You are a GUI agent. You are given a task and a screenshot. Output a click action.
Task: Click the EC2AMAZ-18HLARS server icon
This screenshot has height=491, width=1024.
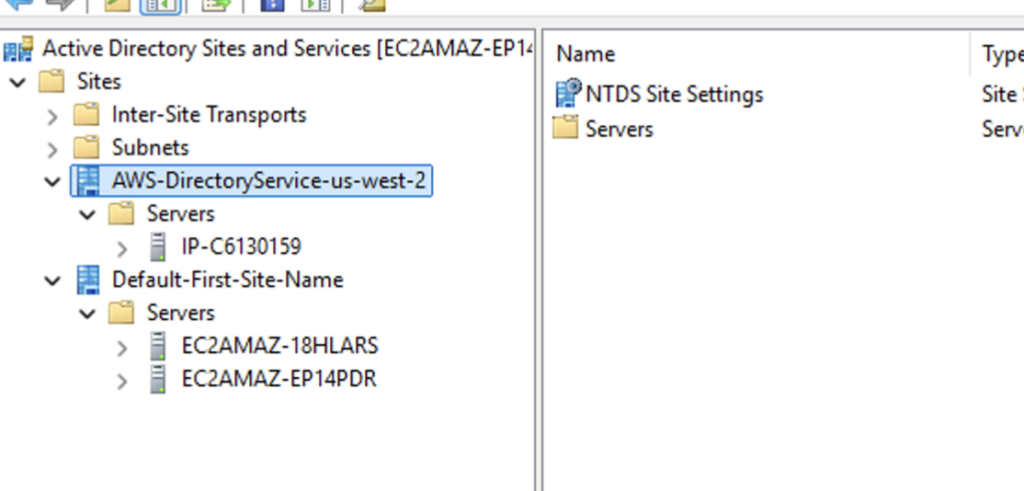[x=157, y=347]
